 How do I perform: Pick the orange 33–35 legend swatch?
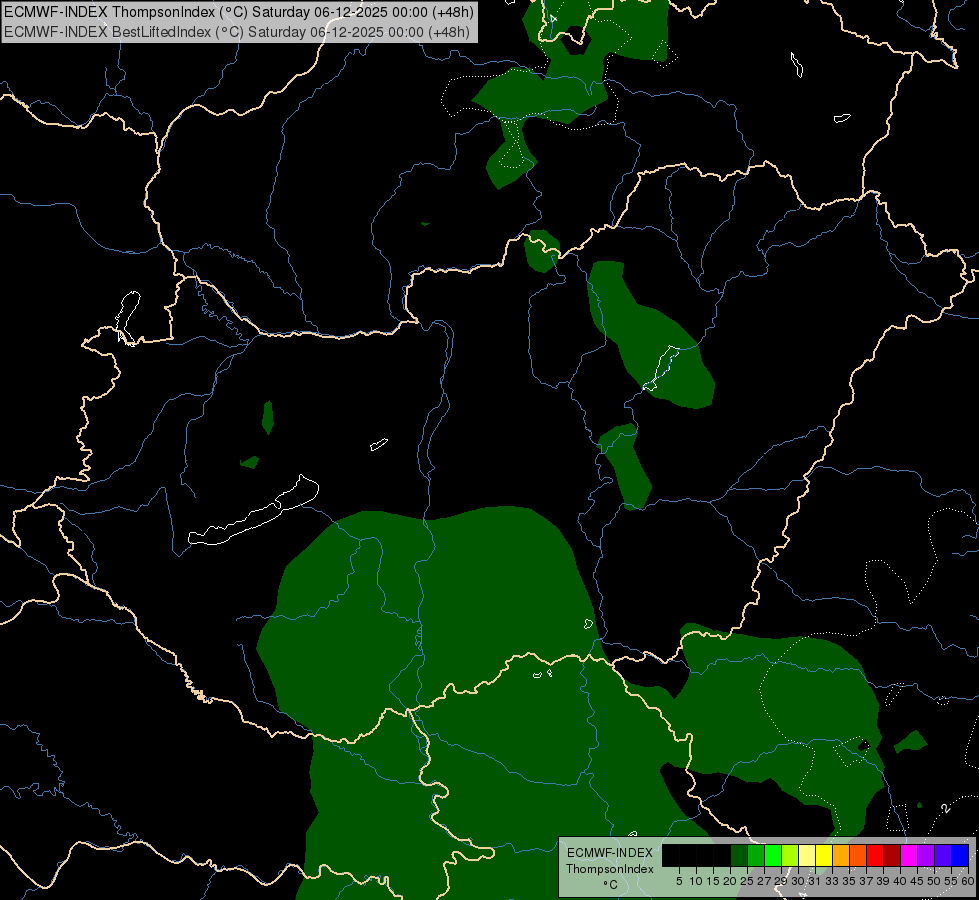click(x=841, y=855)
